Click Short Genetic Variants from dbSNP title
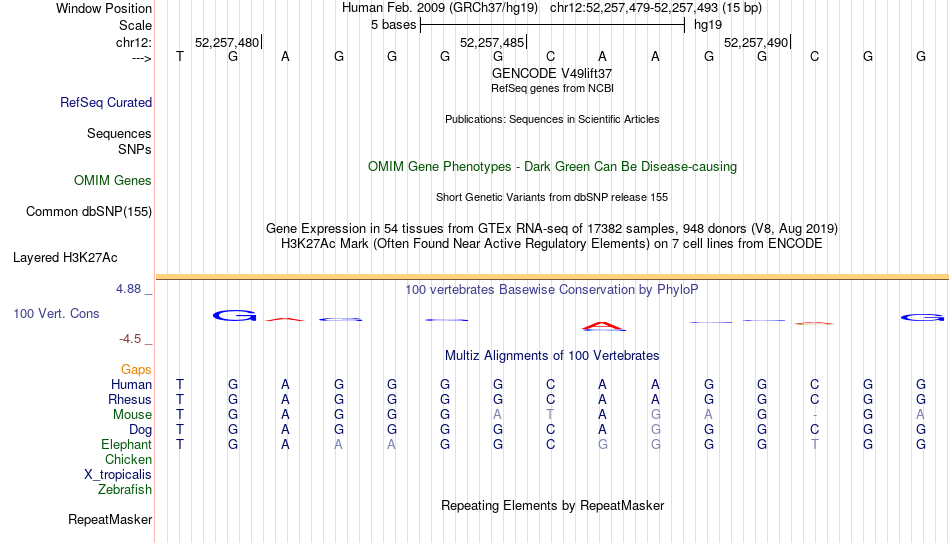The height and width of the screenshot is (543, 950). tap(552, 198)
